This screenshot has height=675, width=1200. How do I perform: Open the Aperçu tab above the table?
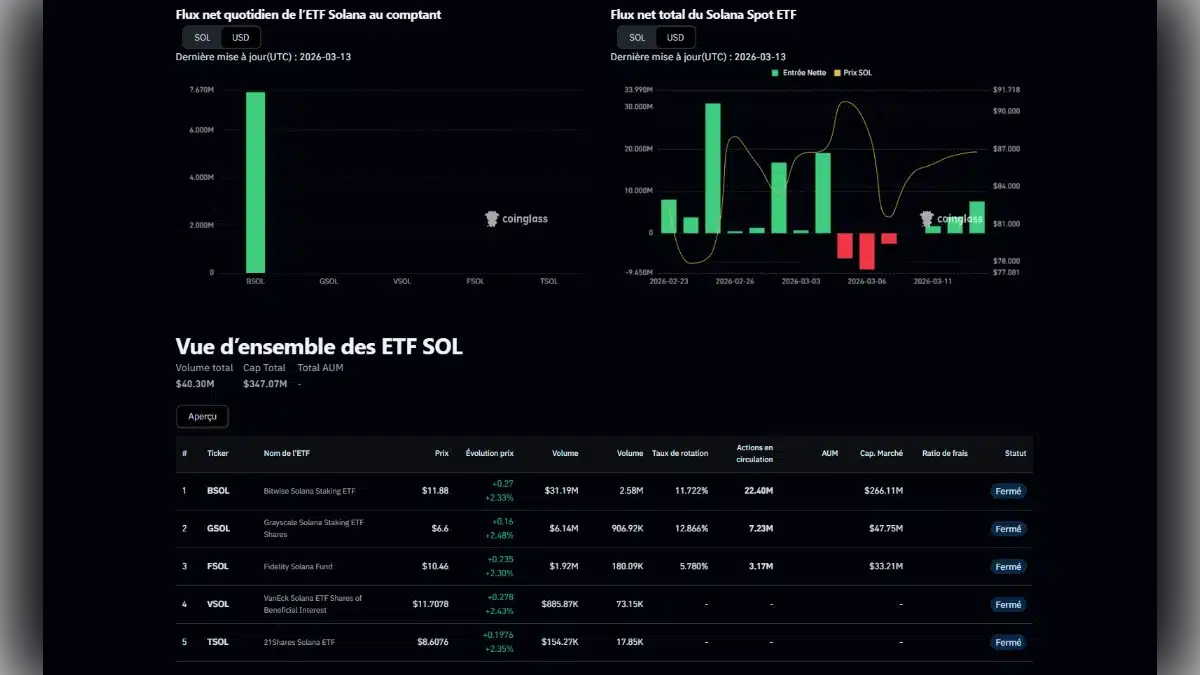[x=202, y=416]
